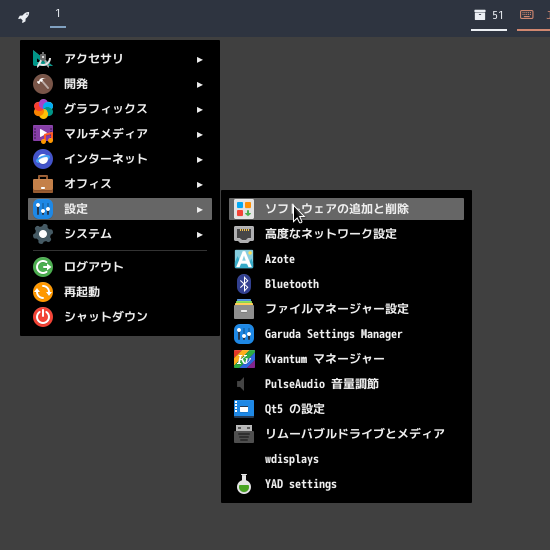The width and height of the screenshot is (550, 550).
Task: Click the インターネット globe icon
Action: point(43,159)
